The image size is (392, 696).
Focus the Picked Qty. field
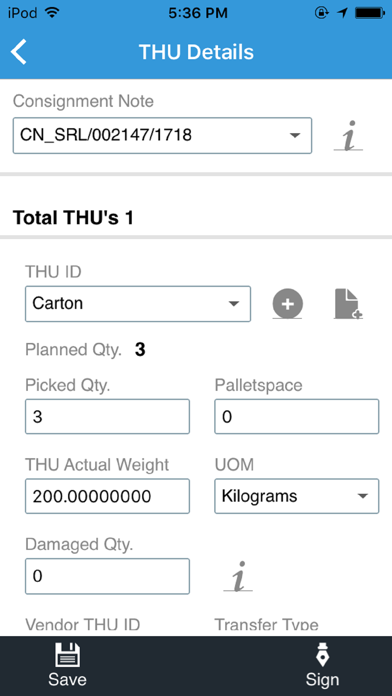point(107,416)
